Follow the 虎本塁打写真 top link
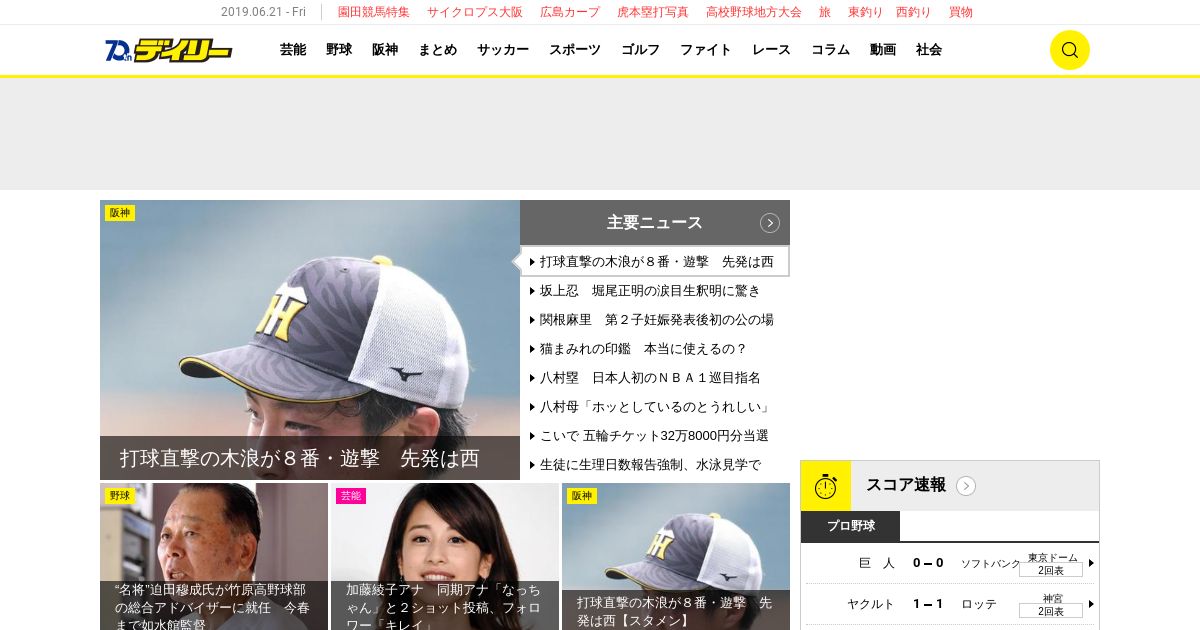 (x=653, y=12)
